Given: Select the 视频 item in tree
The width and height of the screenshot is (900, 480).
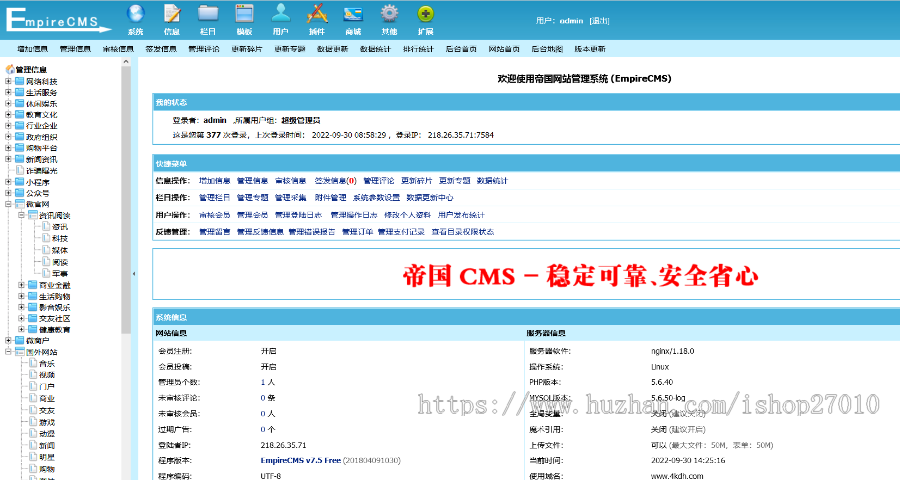Looking at the screenshot, I should tap(47, 375).
